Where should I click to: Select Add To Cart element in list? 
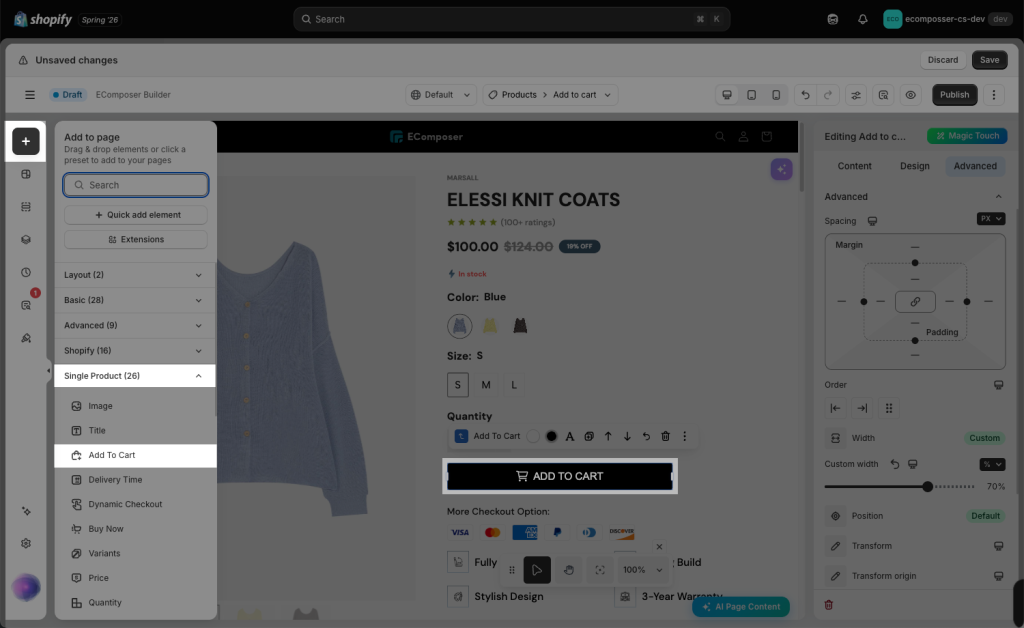[135, 455]
